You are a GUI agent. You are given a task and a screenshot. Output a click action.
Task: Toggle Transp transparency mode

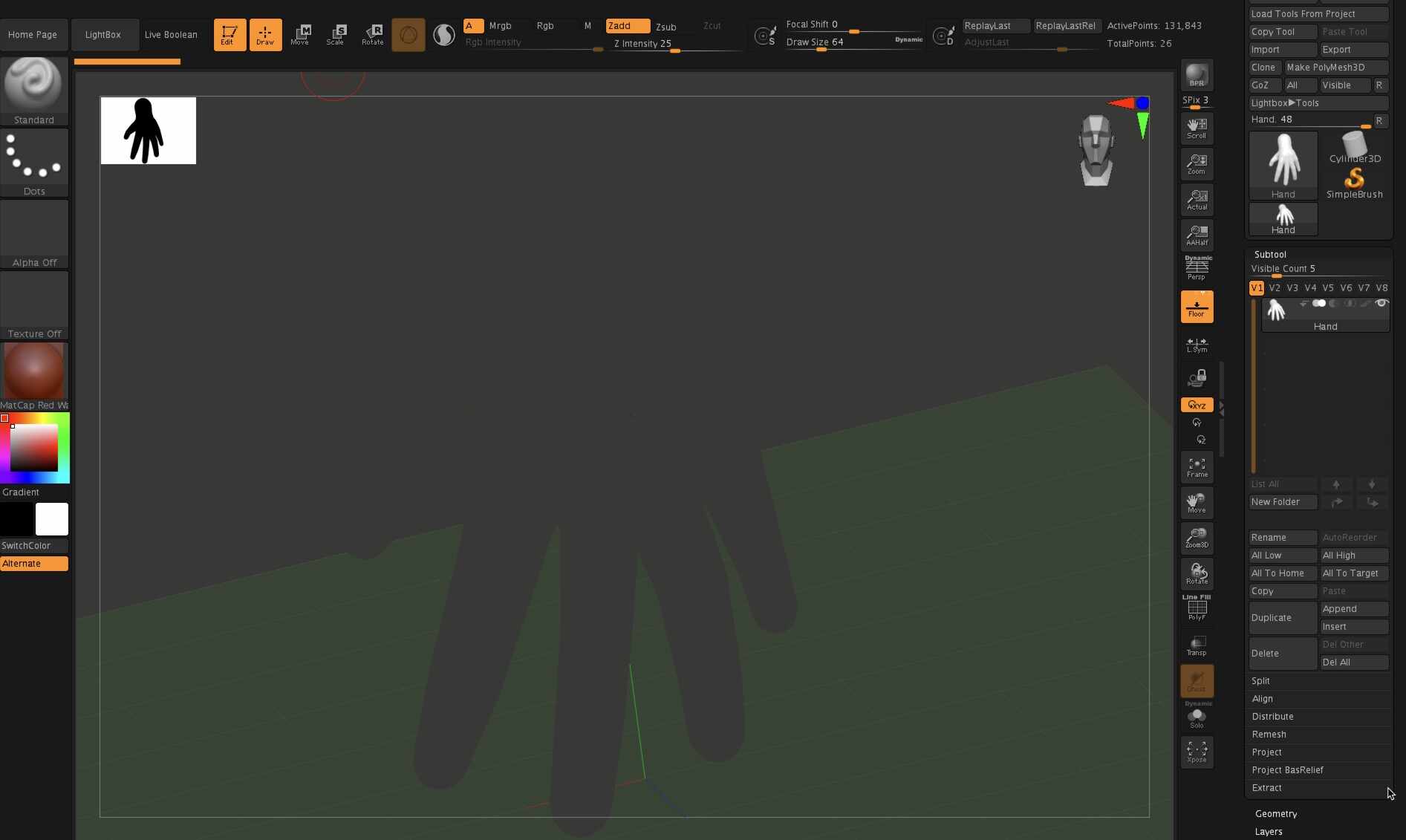[x=1197, y=645]
